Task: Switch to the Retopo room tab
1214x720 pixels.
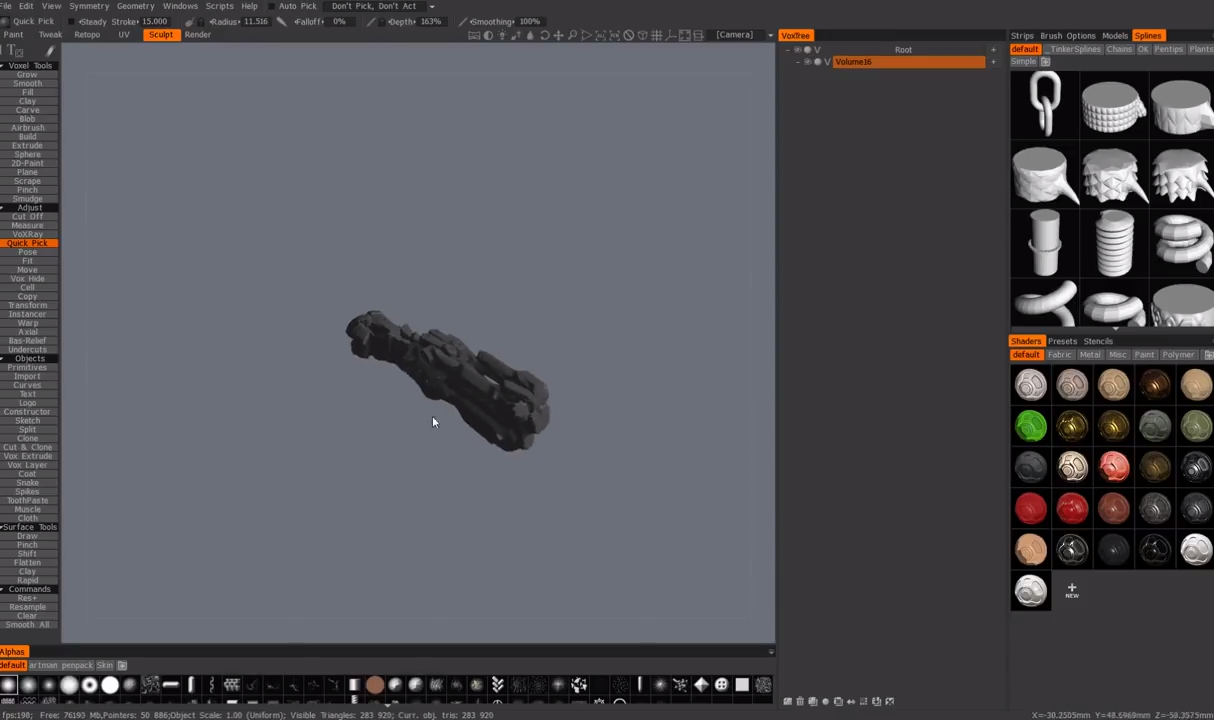Action: click(x=87, y=34)
